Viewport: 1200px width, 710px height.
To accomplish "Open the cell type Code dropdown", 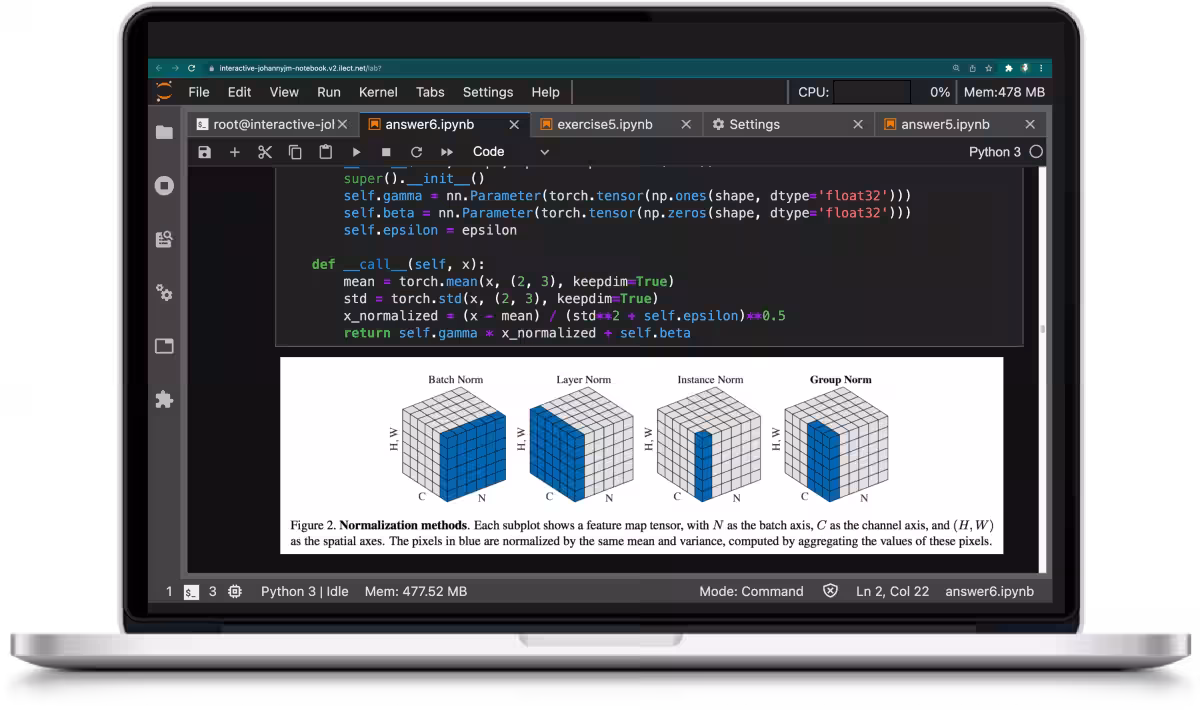I will point(511,152).
